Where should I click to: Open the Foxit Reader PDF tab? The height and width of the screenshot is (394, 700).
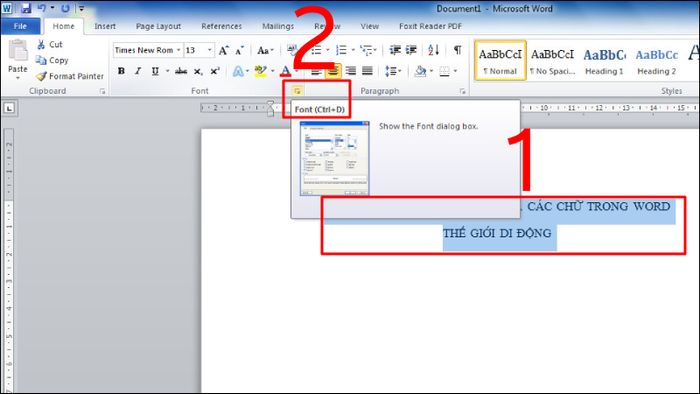pyautogui.click(x=430, y=26)
